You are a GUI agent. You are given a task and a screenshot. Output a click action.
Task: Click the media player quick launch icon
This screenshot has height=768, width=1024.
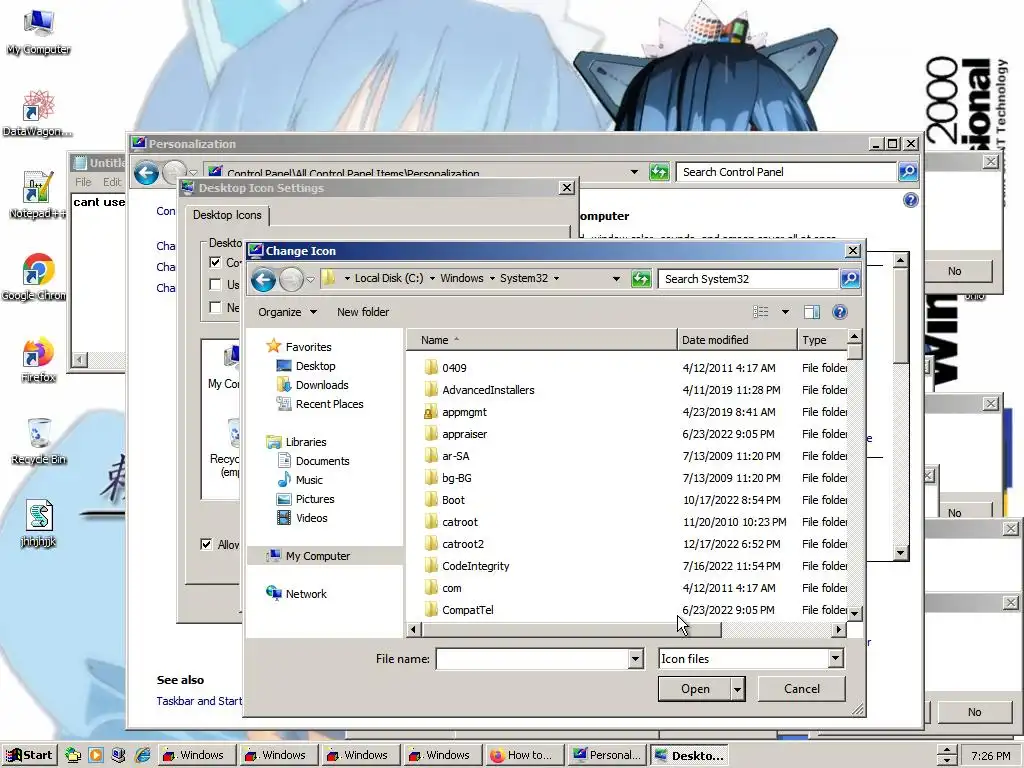click(96, 755)
